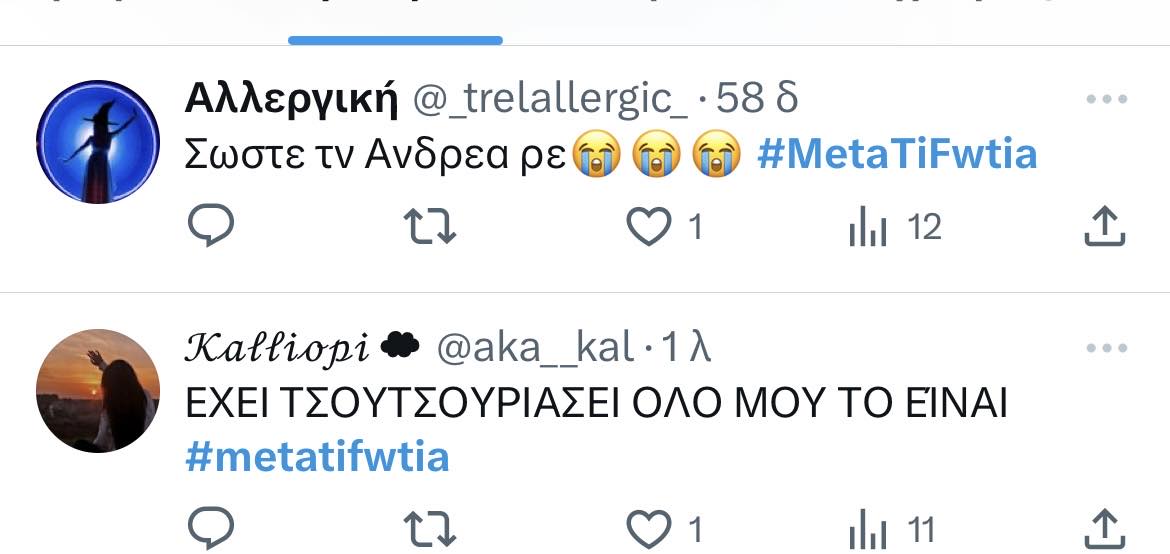Open more options on Kalliopi's tweet
This screenshot has width=1170, height=554.
click(x=1107, y=349)
